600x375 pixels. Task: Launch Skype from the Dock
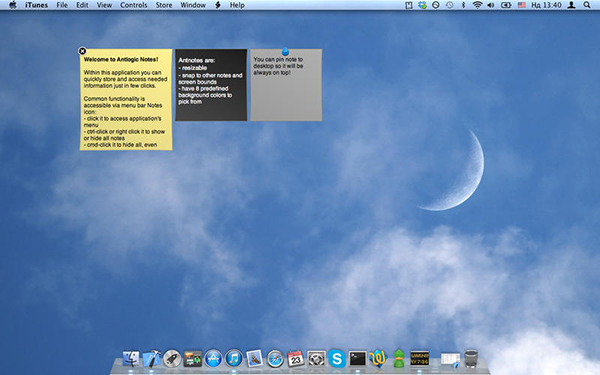pyautogui.click(x=337, y=359)
